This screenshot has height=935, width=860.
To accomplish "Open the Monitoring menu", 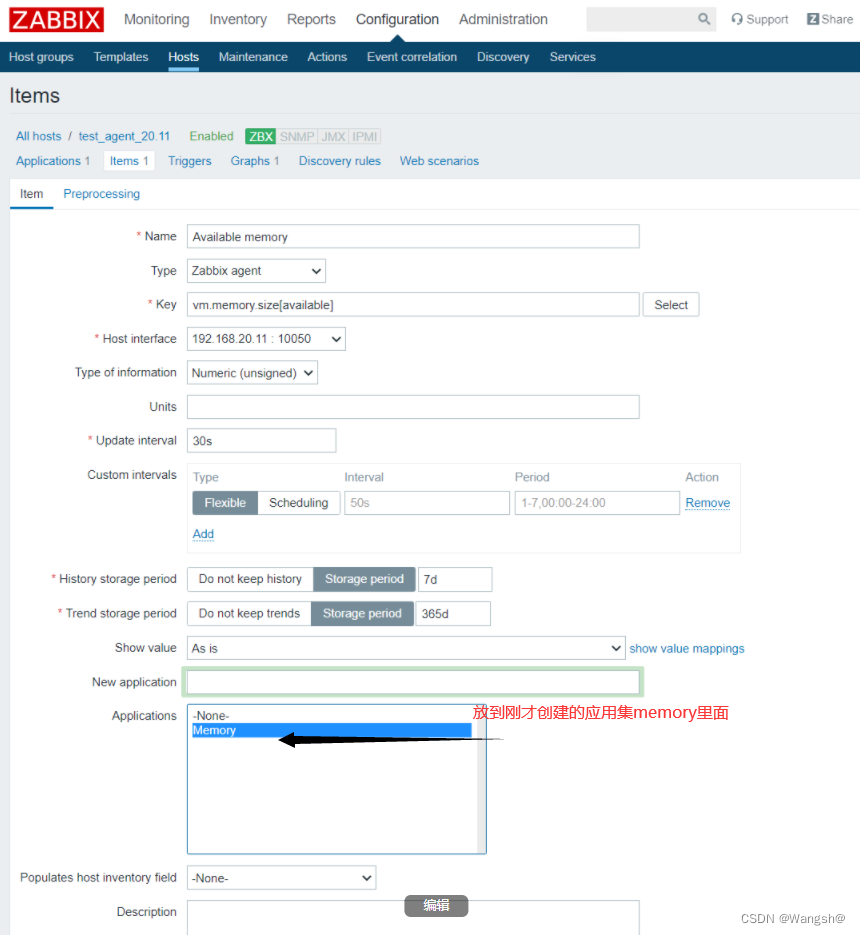I will pos(156,20).
